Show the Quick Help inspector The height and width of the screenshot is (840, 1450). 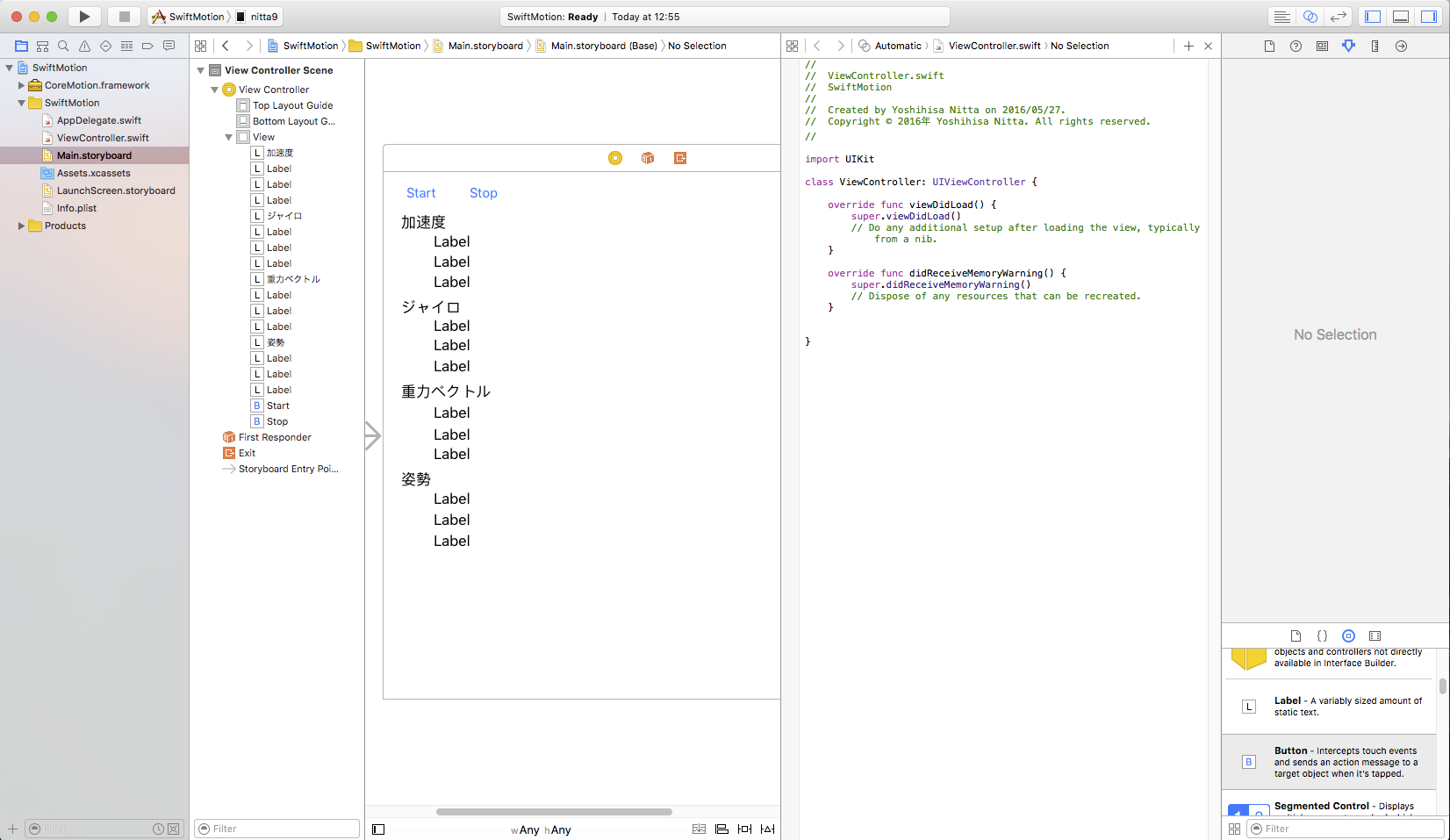1296,46
